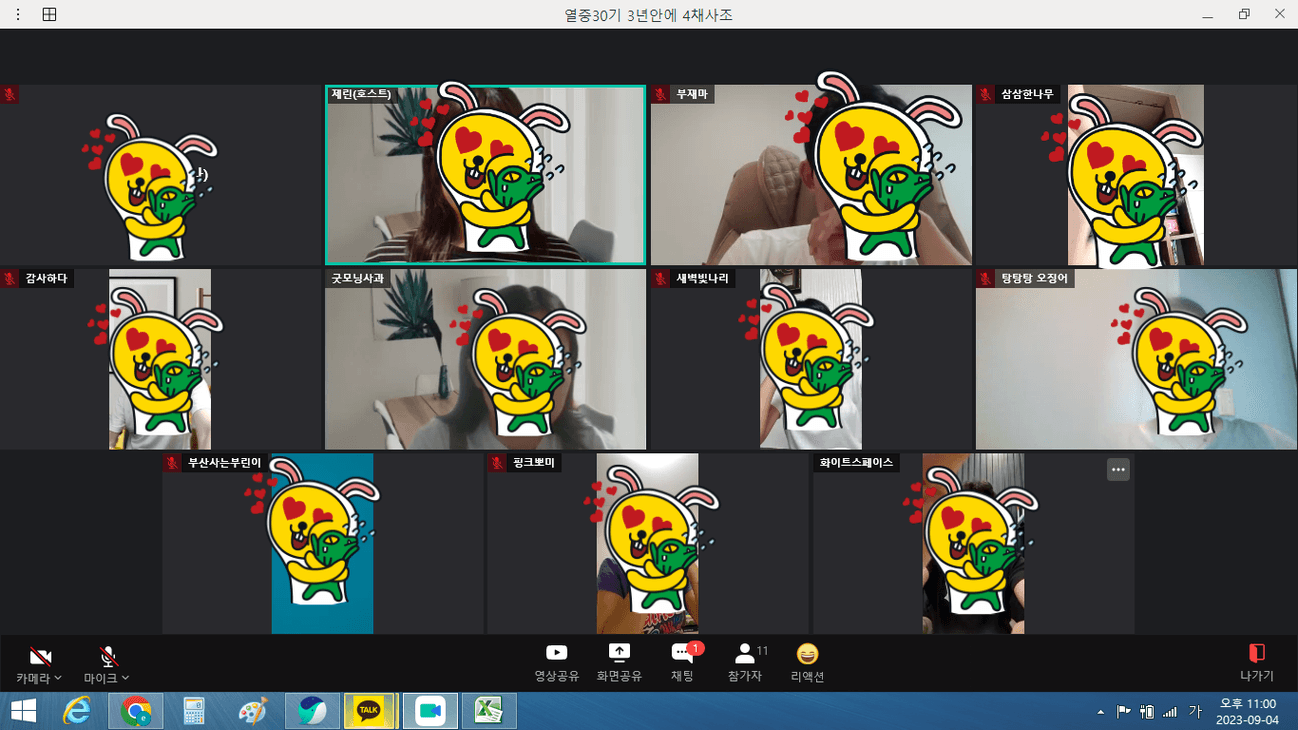Switch to Excel in the taskbar
Screen dimensions: 1298x730
point(489,711)
